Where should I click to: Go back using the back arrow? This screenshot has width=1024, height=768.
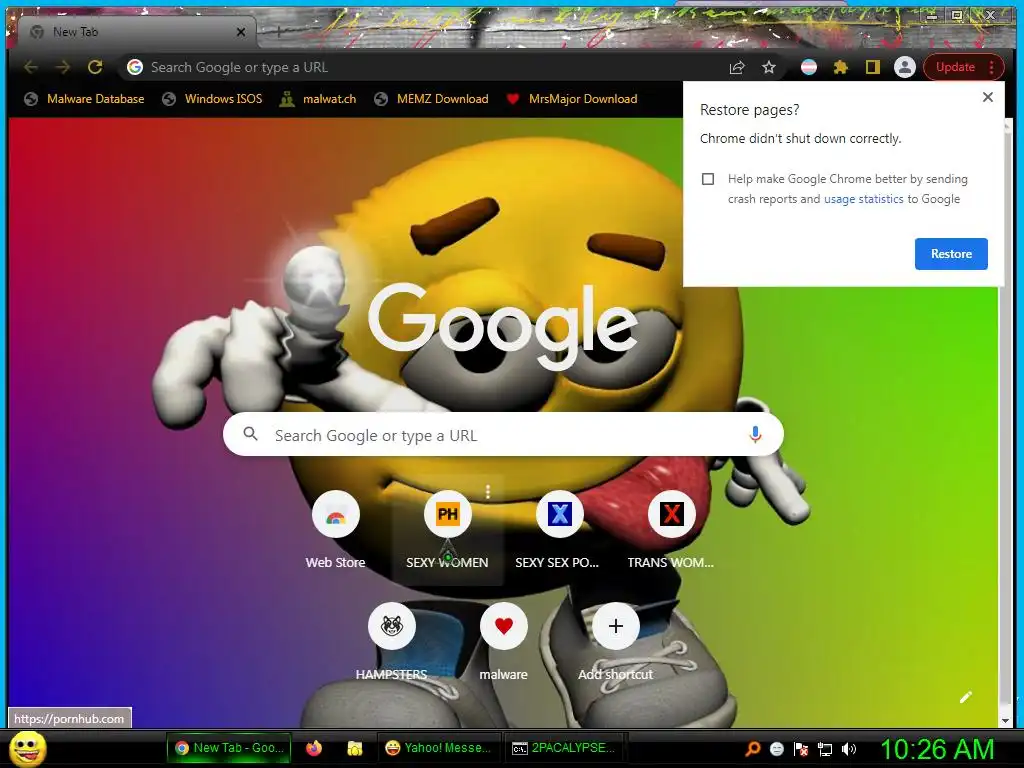point(31,67)
